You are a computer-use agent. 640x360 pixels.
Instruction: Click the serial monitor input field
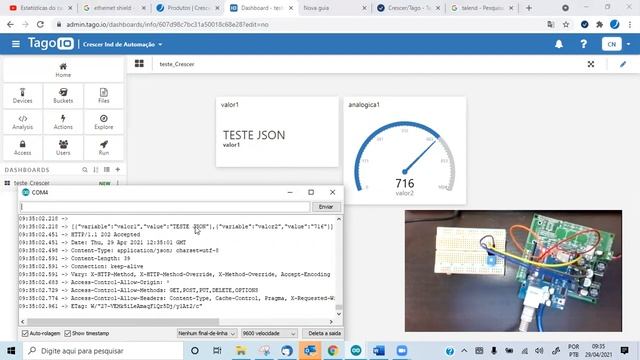point(165,207)
